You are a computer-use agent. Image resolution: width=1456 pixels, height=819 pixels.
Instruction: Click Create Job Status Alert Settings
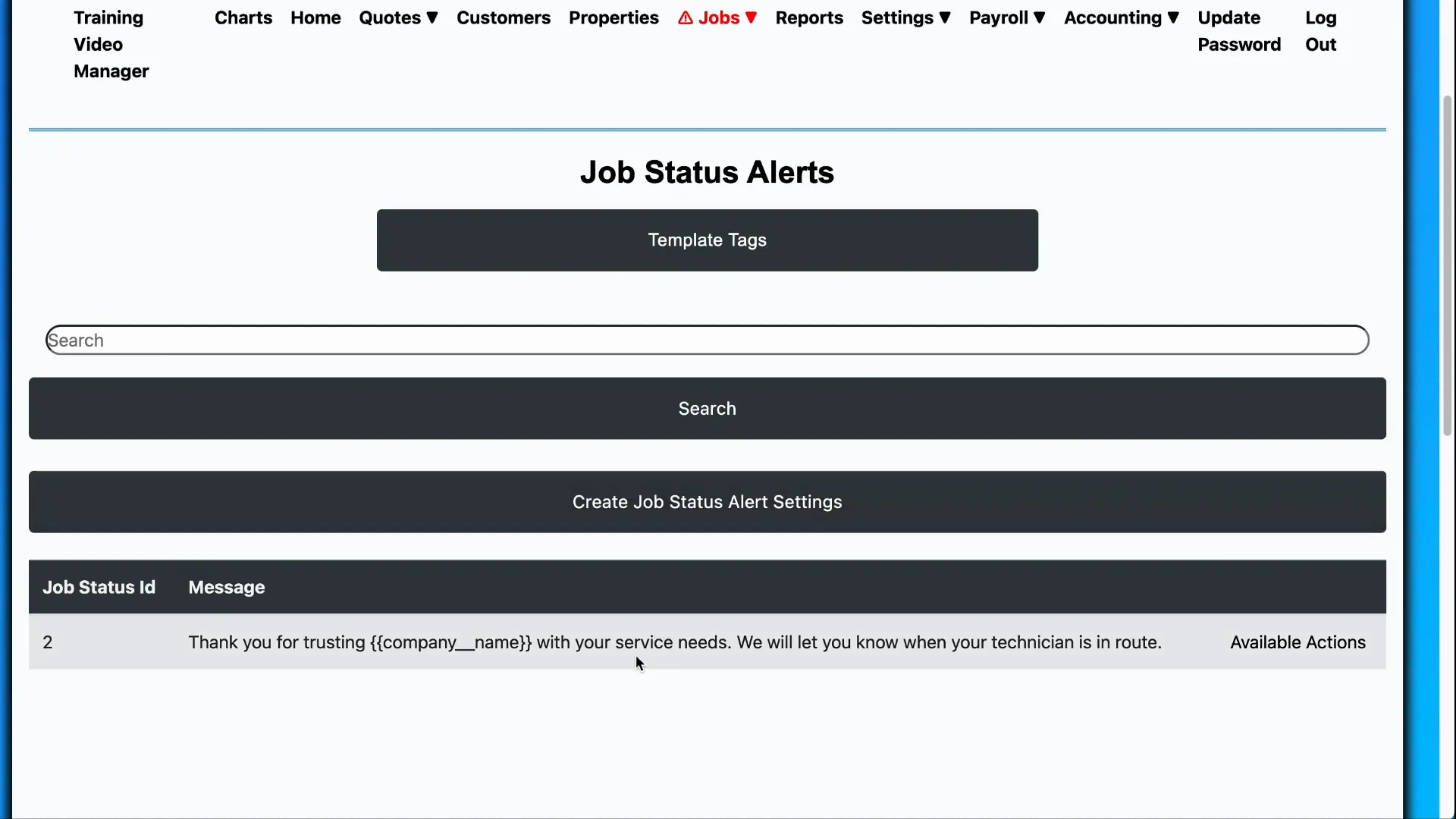(707, 501)
